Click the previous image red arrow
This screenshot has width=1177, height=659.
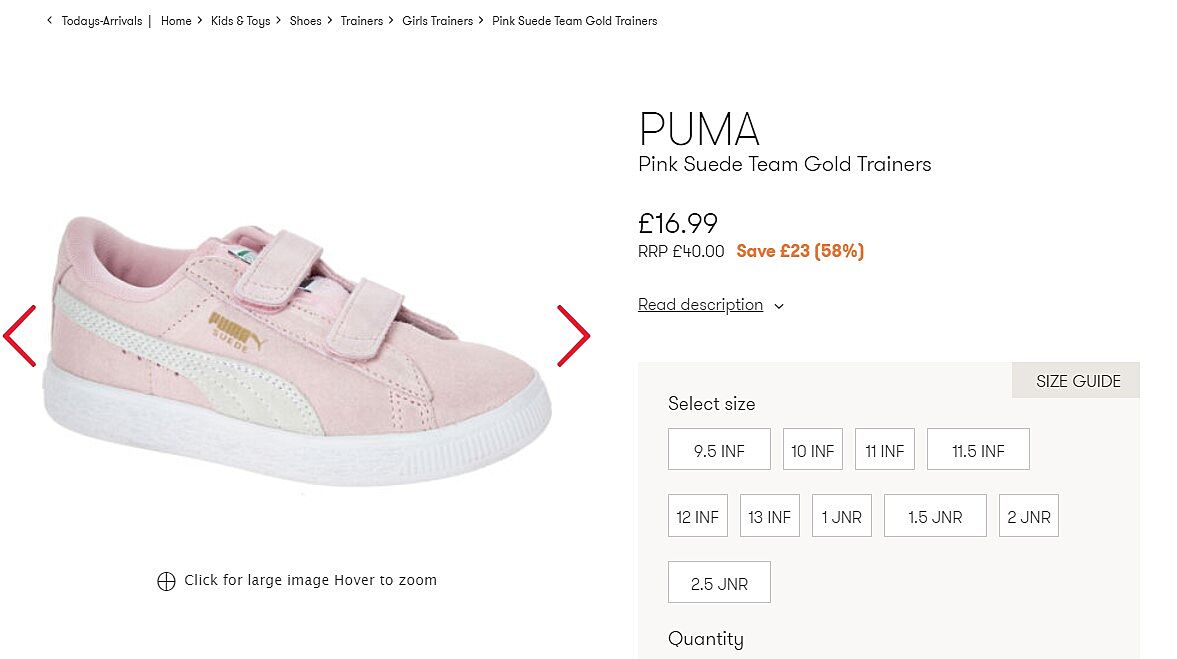pyautogui.click(x=20, y=336)
